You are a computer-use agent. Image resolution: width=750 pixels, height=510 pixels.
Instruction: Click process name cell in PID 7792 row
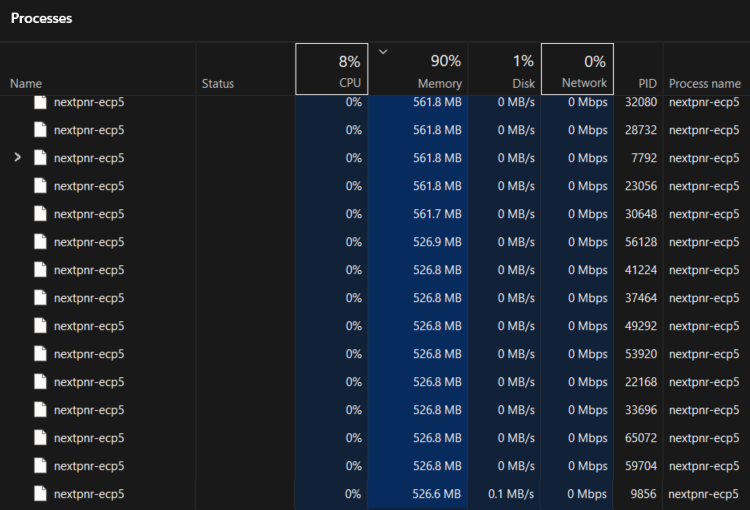tap(704, 157)
